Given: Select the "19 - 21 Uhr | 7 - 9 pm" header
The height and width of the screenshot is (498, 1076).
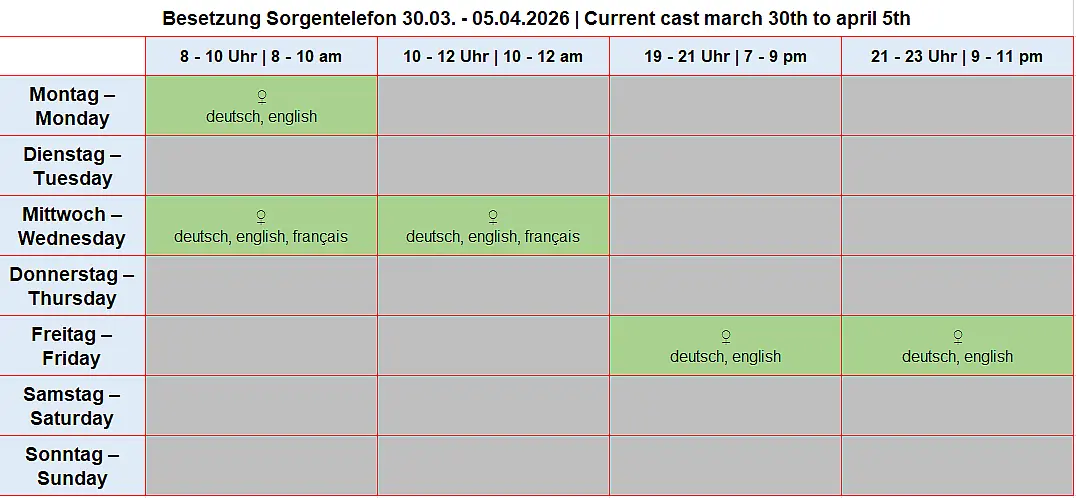Looking at the screenshot, I should pos(725,57).
